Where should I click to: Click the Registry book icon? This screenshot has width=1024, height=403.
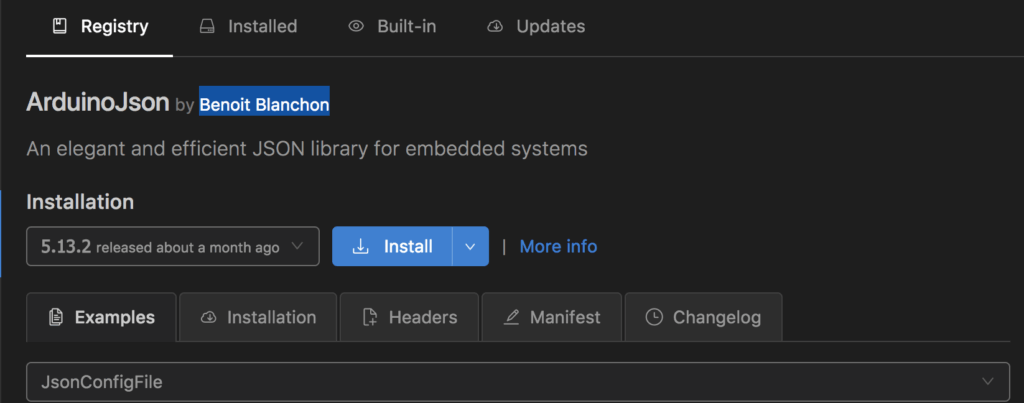tap(60, 27)
